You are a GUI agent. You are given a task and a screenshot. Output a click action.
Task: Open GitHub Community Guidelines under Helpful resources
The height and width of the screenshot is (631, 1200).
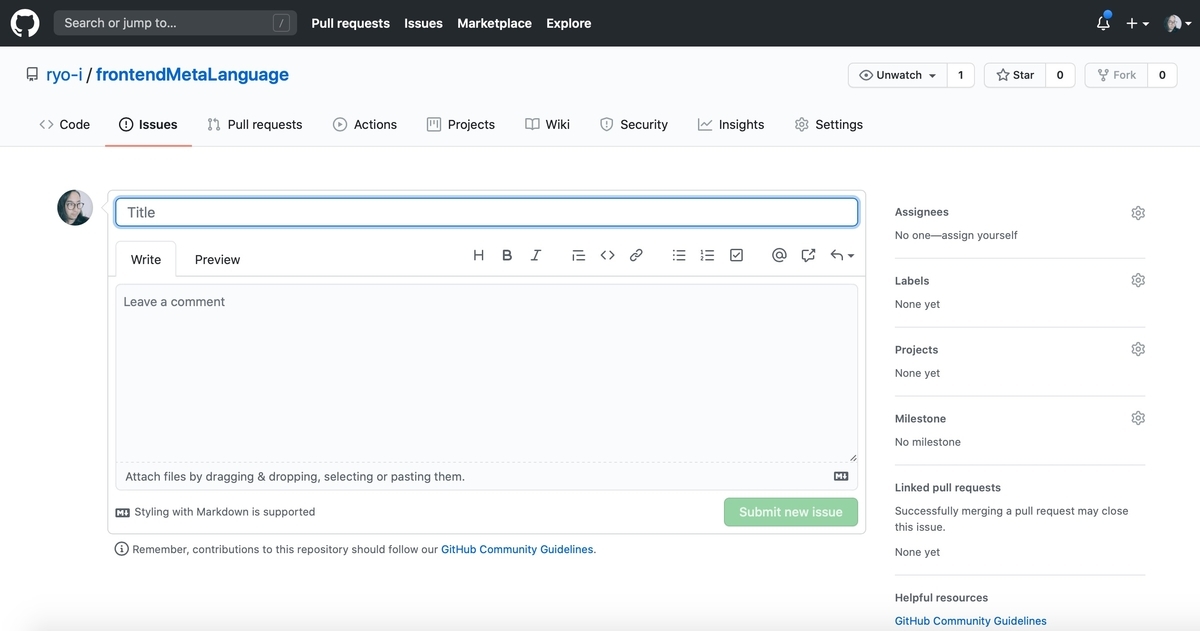[x=971, y=621]
